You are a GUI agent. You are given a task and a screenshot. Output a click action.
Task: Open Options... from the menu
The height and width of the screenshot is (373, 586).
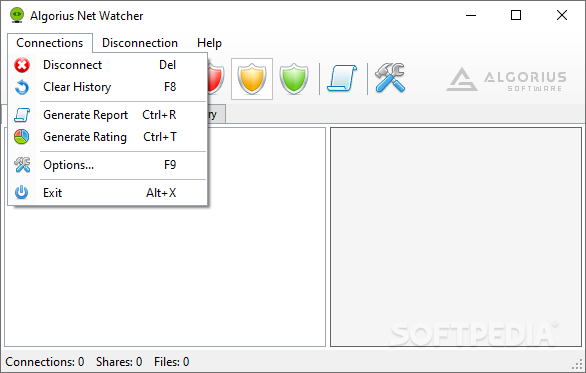(x=108, y=165)
